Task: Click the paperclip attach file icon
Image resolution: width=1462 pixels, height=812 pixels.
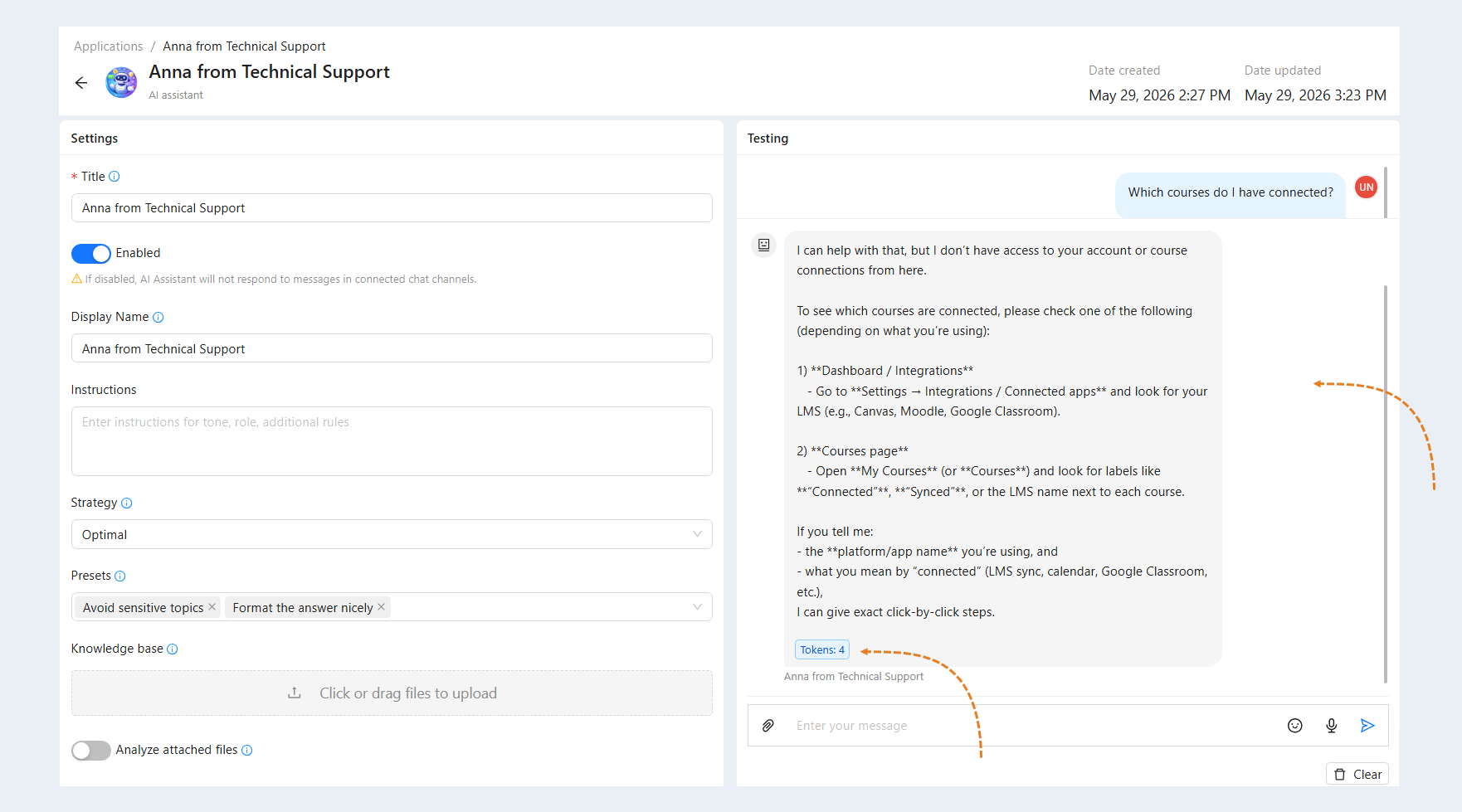Action: (x=768, y=726)
